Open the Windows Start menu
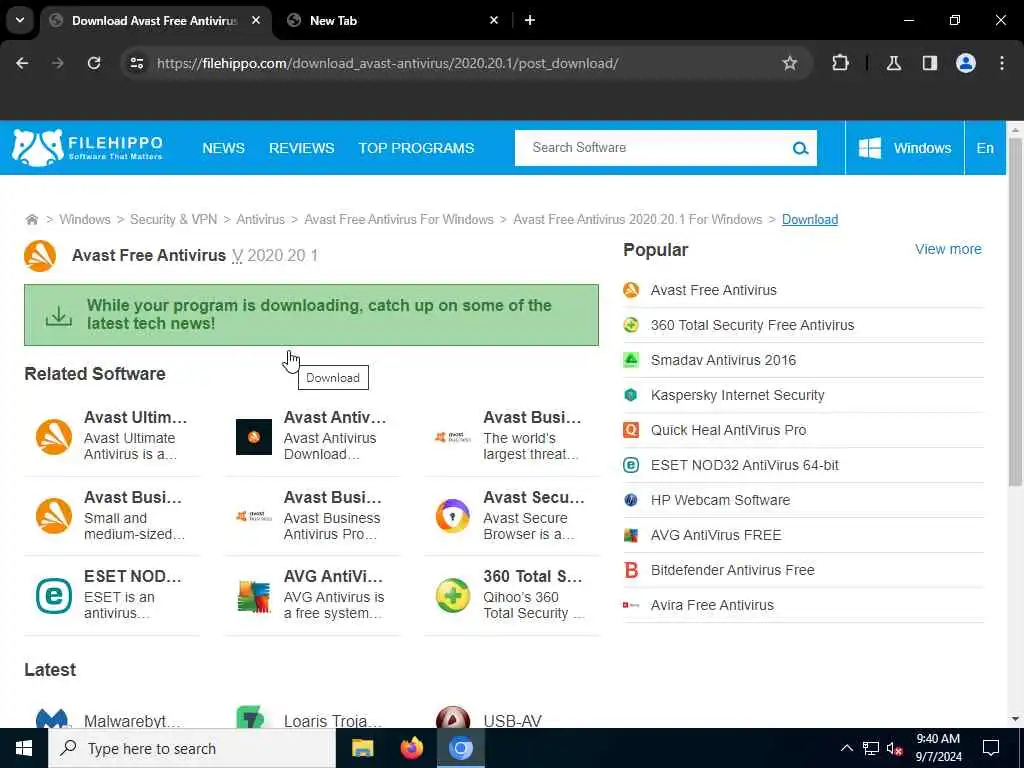 click(24, 748)
